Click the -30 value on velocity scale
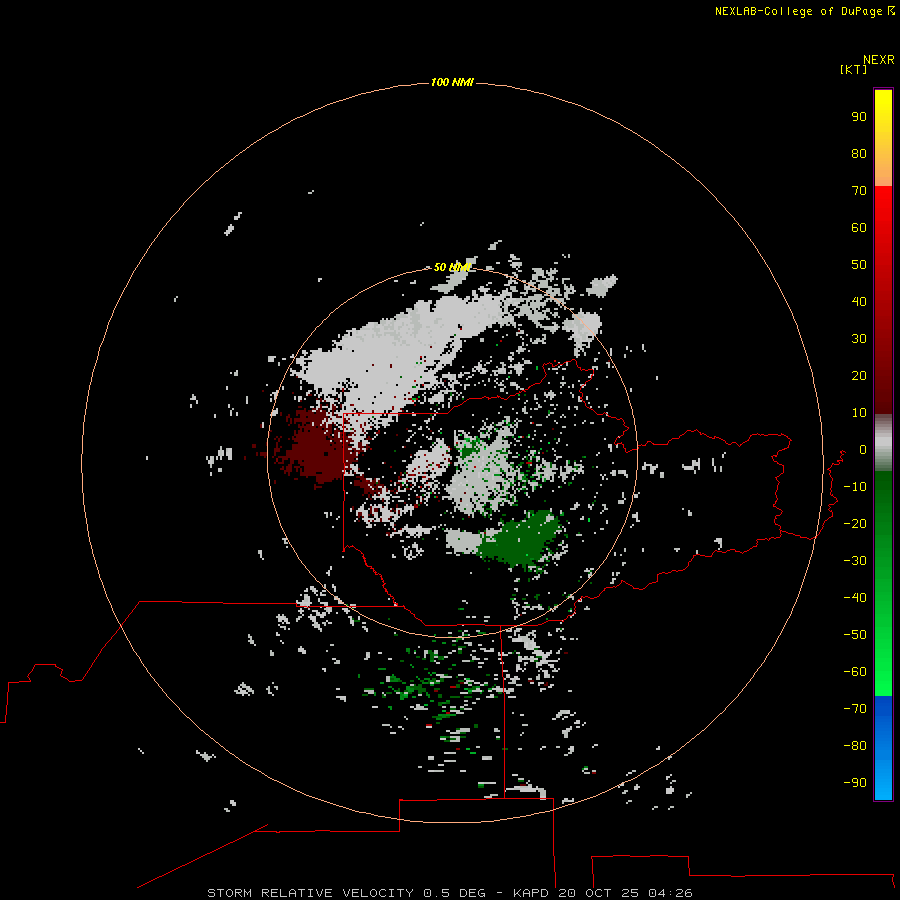900x900 pixels. click(x=855, y=561)
